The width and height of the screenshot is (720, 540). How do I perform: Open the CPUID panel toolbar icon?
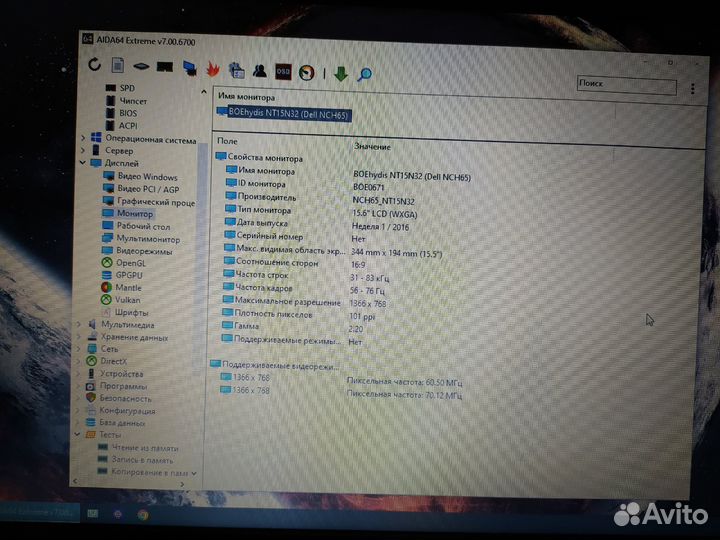point(236,70)
